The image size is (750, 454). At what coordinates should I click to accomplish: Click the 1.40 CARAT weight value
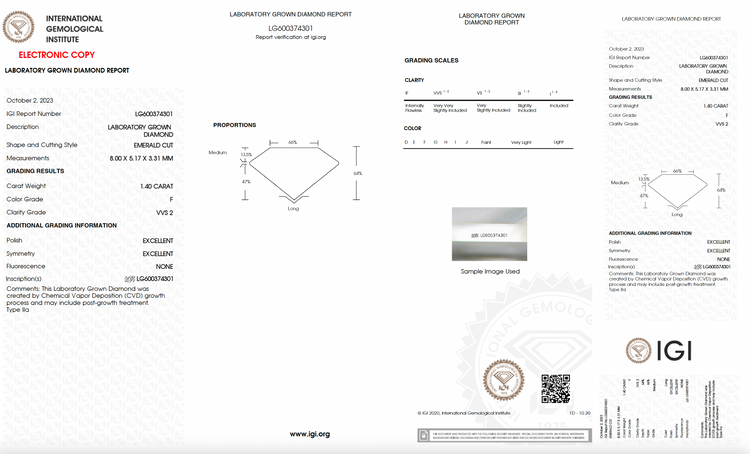click(x=156, y=186)
